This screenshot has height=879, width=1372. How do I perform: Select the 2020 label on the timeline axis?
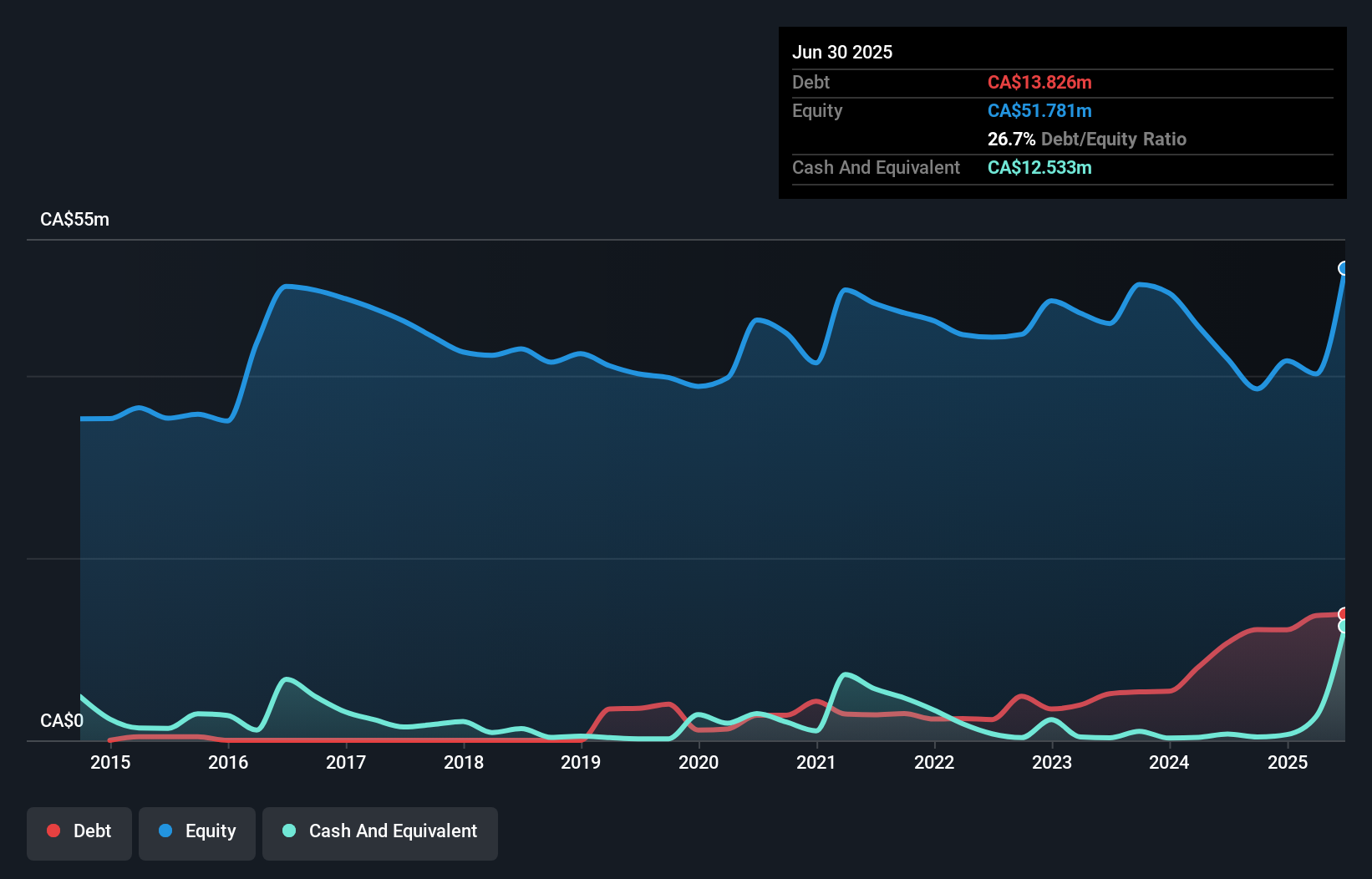(x=699, y=762)
